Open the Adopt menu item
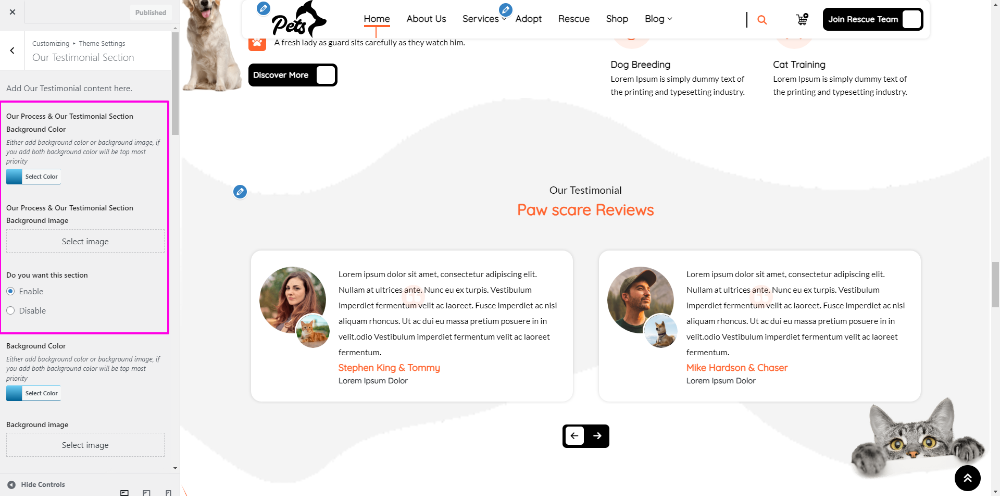Viewport: 1000px width, 496px height. click(x=529, y=19)
